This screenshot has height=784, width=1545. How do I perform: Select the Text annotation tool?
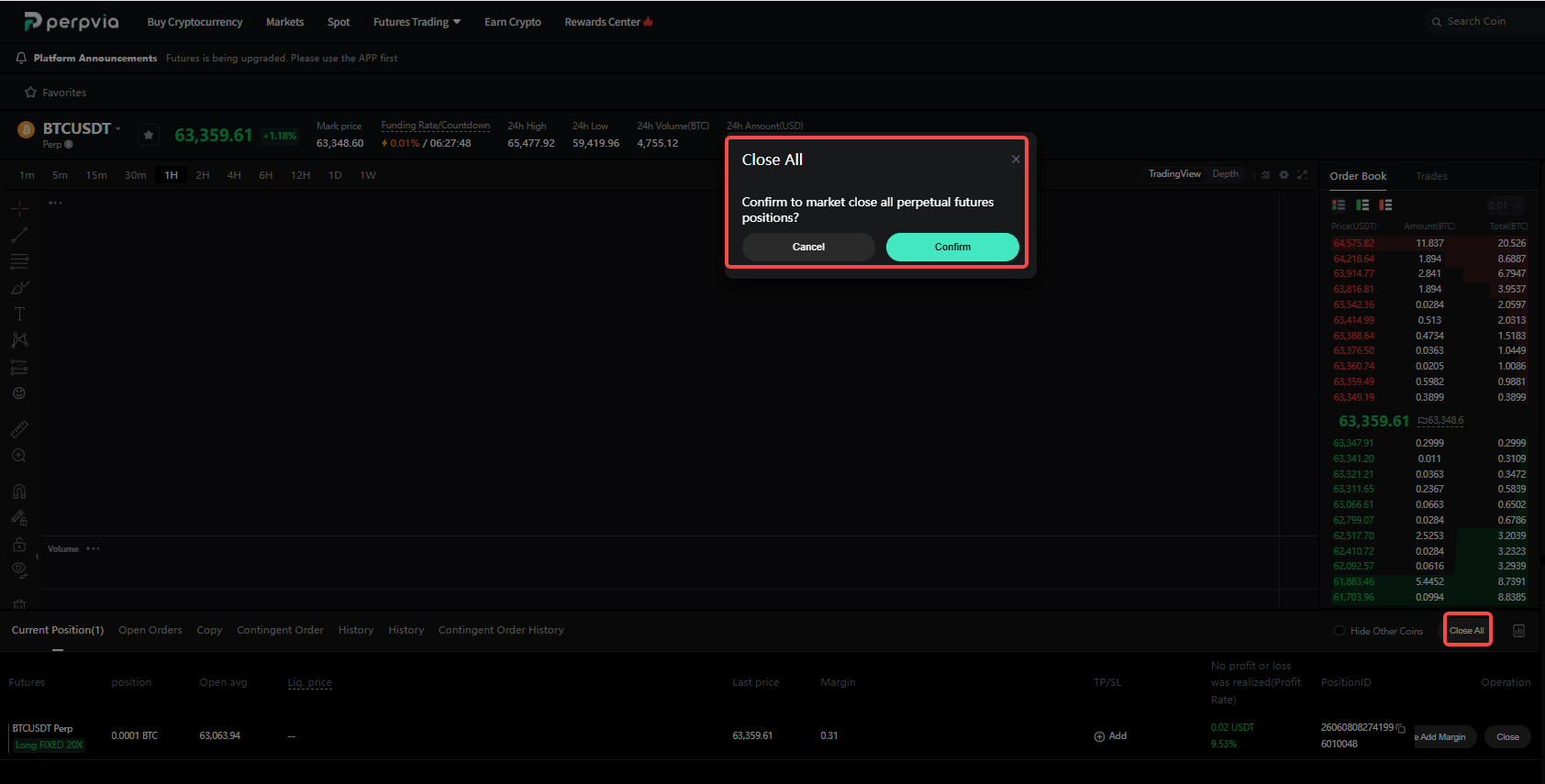click(19, 314)
